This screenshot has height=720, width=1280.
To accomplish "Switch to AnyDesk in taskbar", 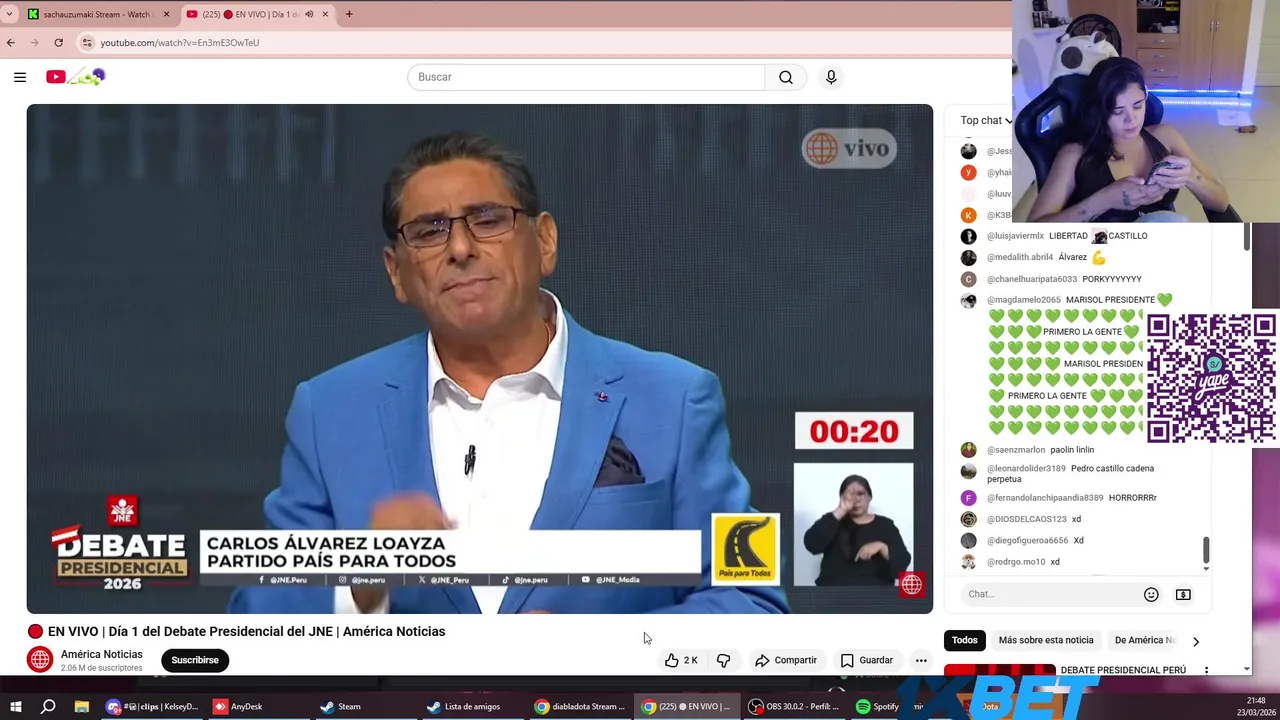I will 238,706.
